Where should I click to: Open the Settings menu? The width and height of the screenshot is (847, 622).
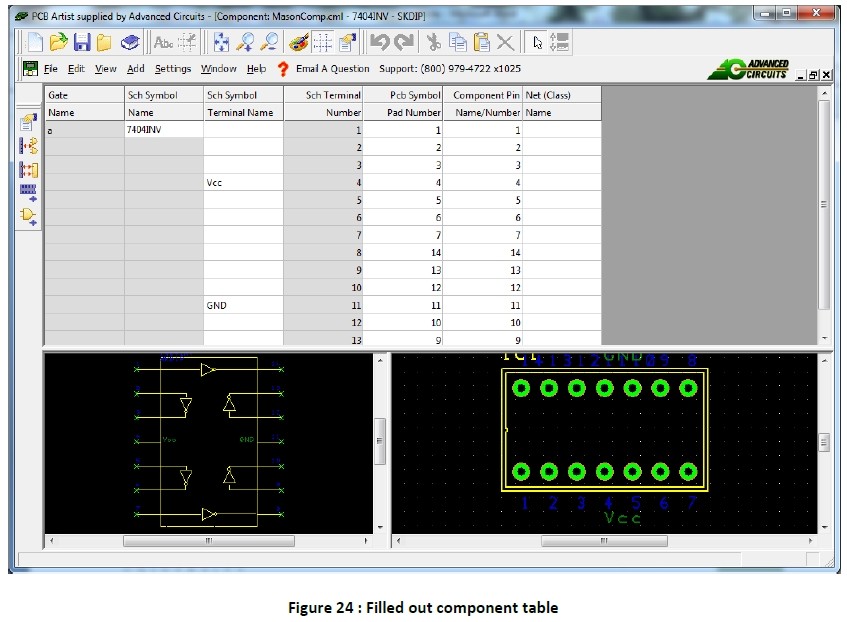(x=172, y=69)
